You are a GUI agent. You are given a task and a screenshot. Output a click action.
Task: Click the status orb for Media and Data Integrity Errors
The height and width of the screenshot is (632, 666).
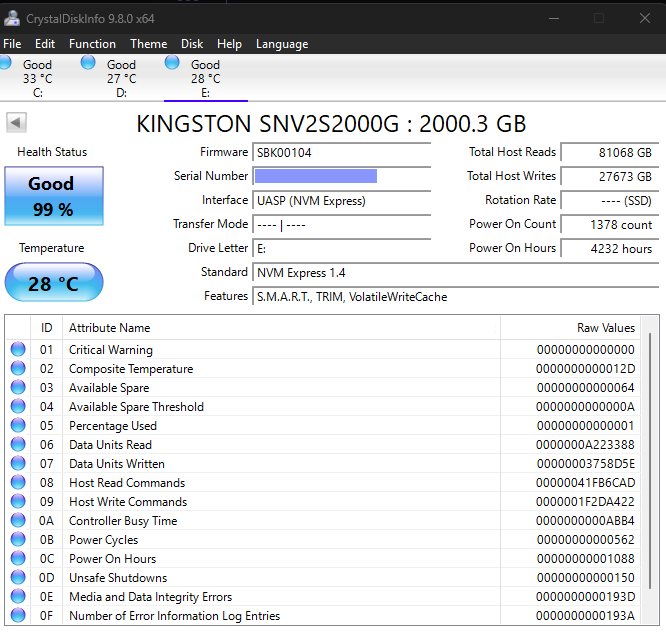tap(18, 596)
